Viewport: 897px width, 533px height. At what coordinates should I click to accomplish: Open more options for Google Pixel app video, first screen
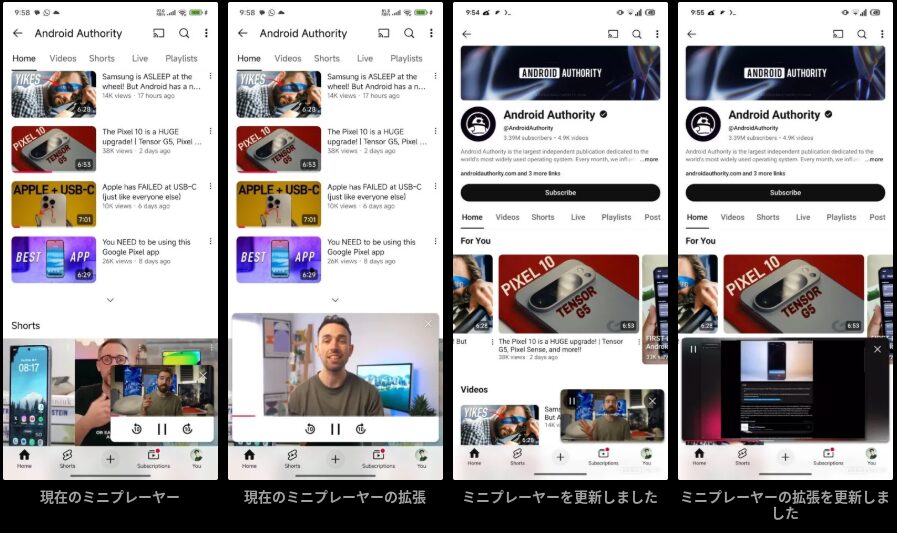click(211, 241)
